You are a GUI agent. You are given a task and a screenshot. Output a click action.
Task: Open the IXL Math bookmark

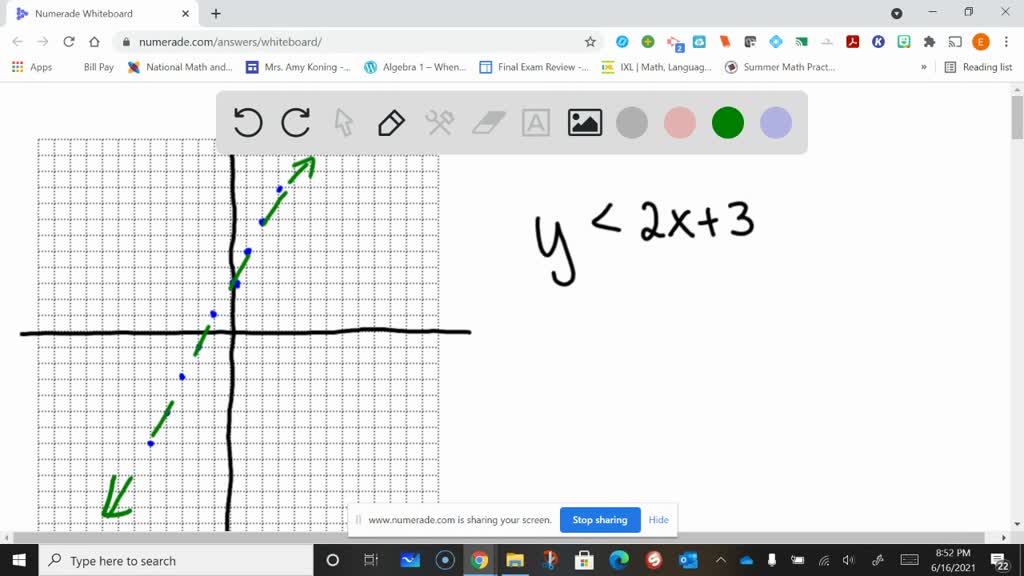coord(661,66)
